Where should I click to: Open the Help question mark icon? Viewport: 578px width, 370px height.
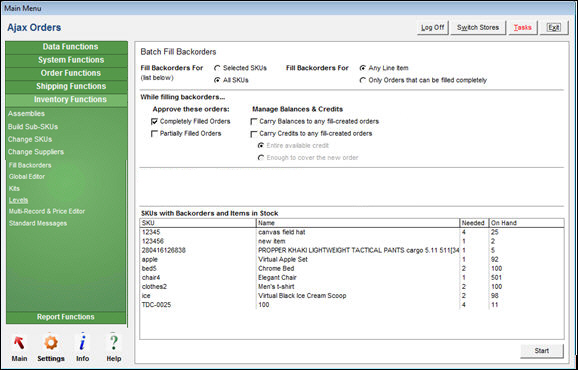click(x=114, y=343)
